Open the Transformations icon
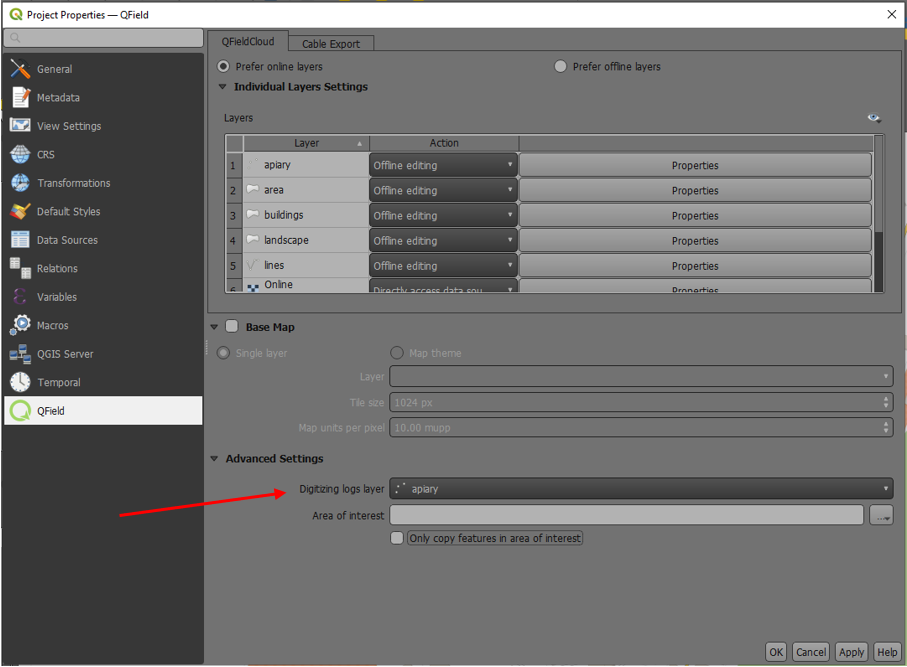This screenshot has height=667, width=907. (x=20, y=183)
